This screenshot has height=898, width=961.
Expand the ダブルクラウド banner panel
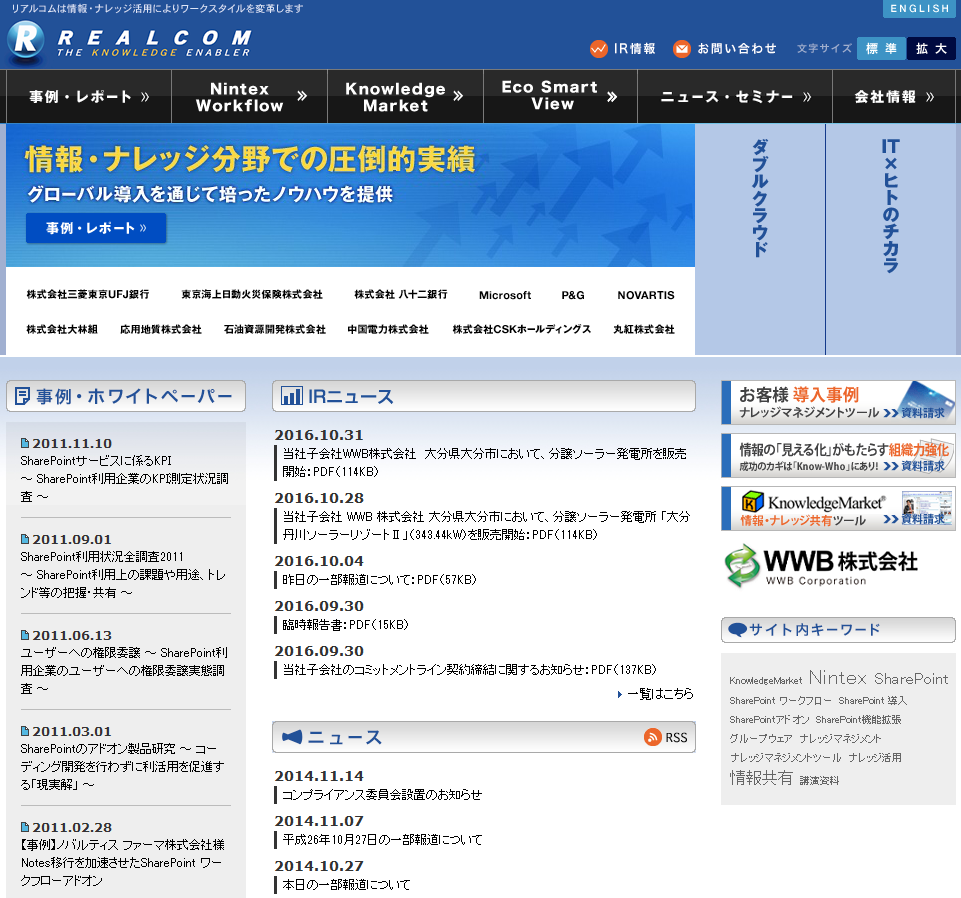coord(760,239)
